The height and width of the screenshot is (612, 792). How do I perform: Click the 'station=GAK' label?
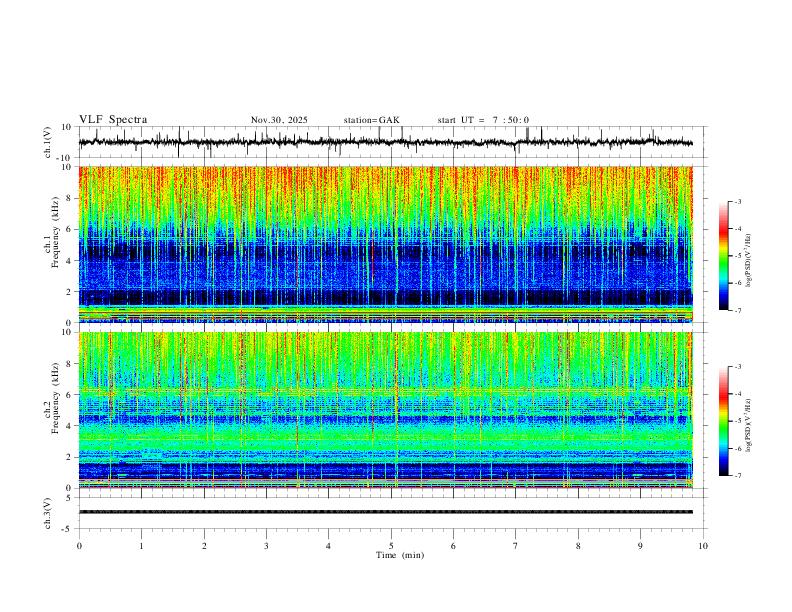click(371, 120)
